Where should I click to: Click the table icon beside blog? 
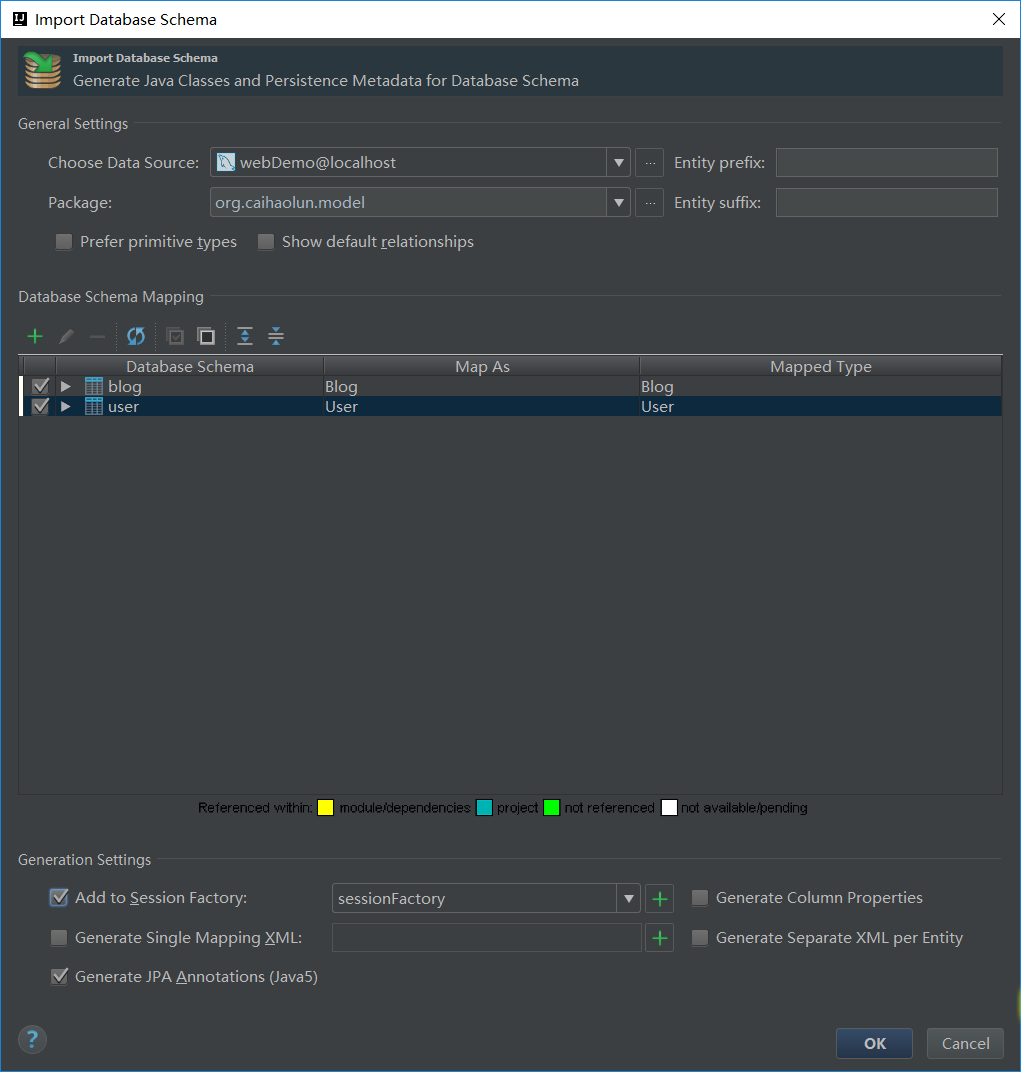(x=94, y=386)
